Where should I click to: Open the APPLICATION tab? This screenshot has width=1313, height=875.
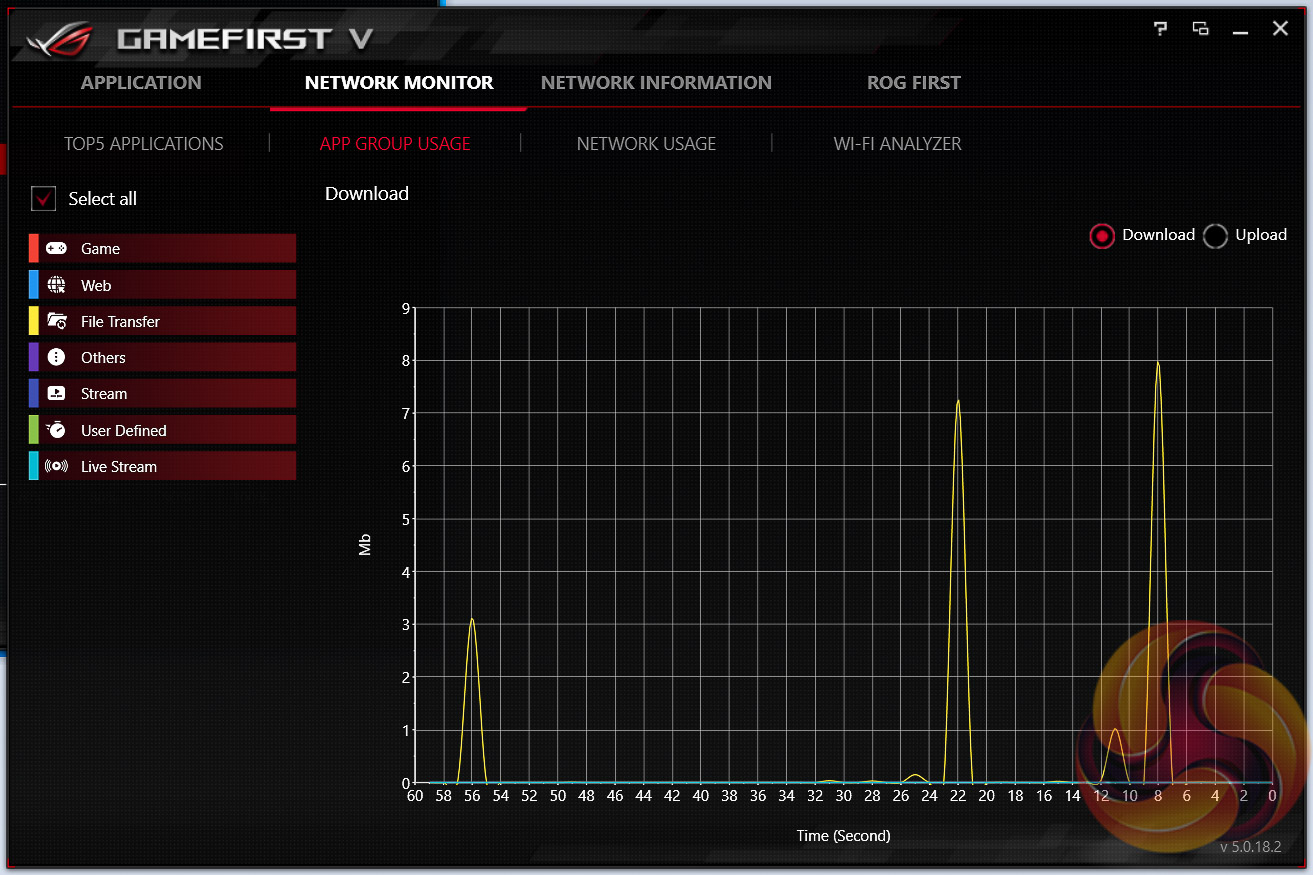(141, 83)
